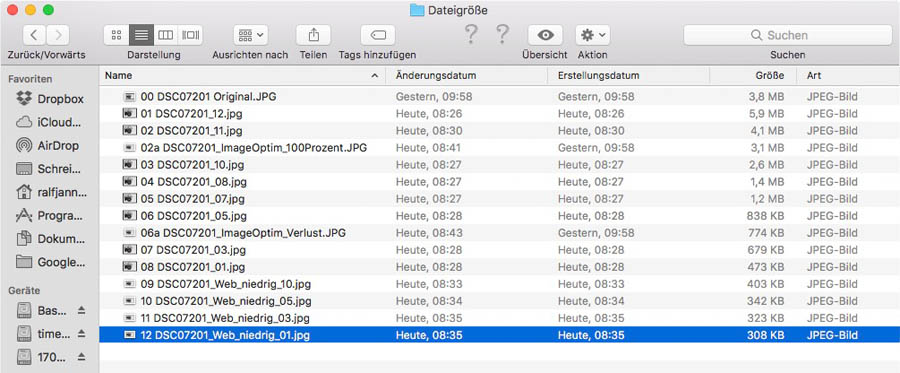900x373 pixels.
Task: Open Progra... applications in the sidebar
Action: coord(49,216)
